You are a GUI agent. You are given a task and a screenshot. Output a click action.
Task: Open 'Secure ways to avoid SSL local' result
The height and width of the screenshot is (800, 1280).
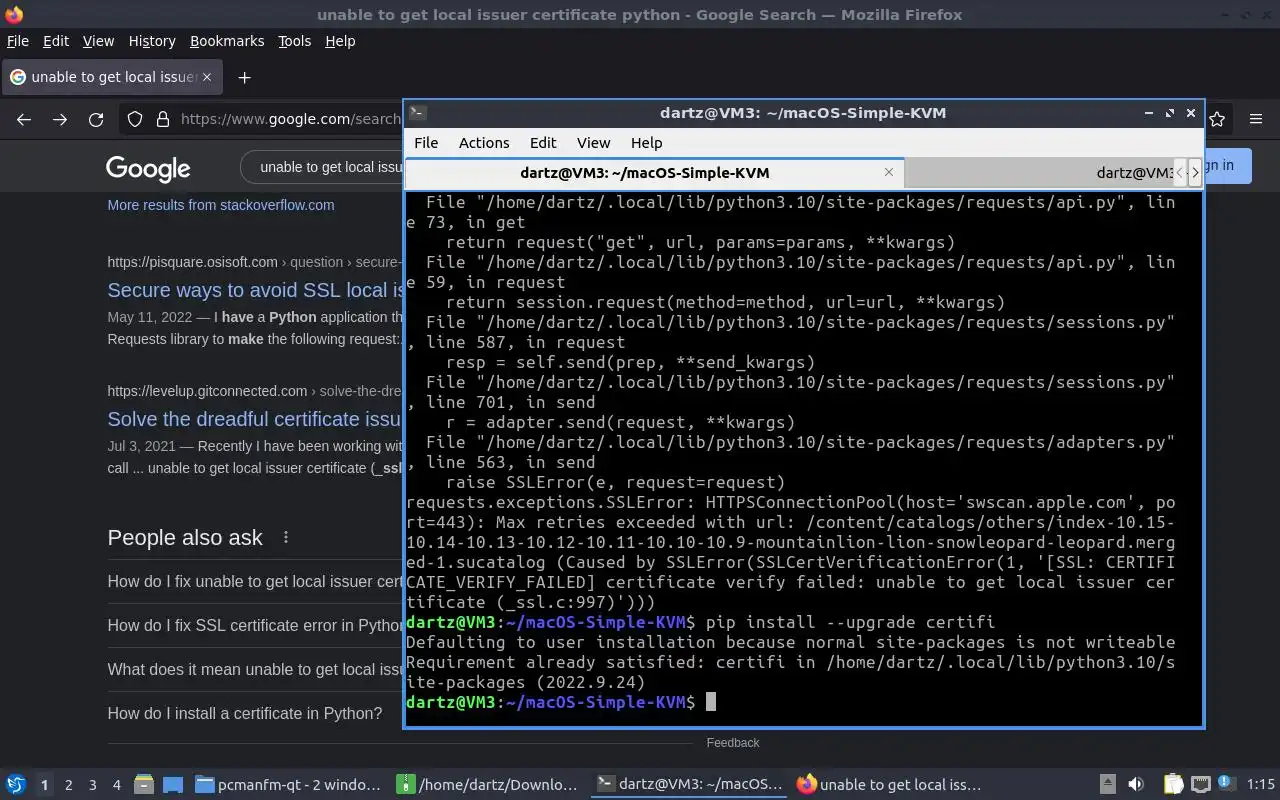(256, 290)
